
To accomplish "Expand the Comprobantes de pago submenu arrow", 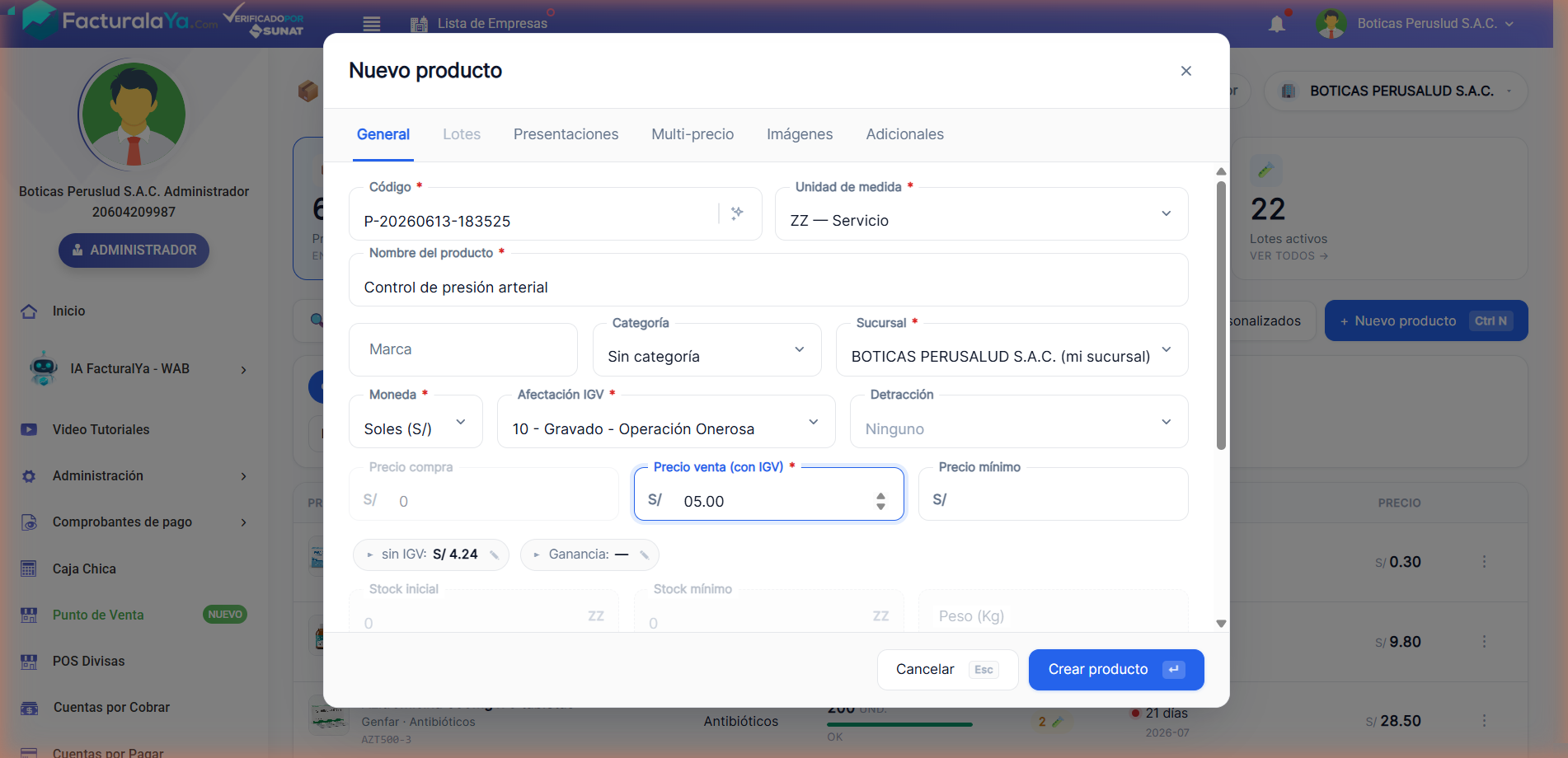I will pyautogui.click(x=243, y=522).
